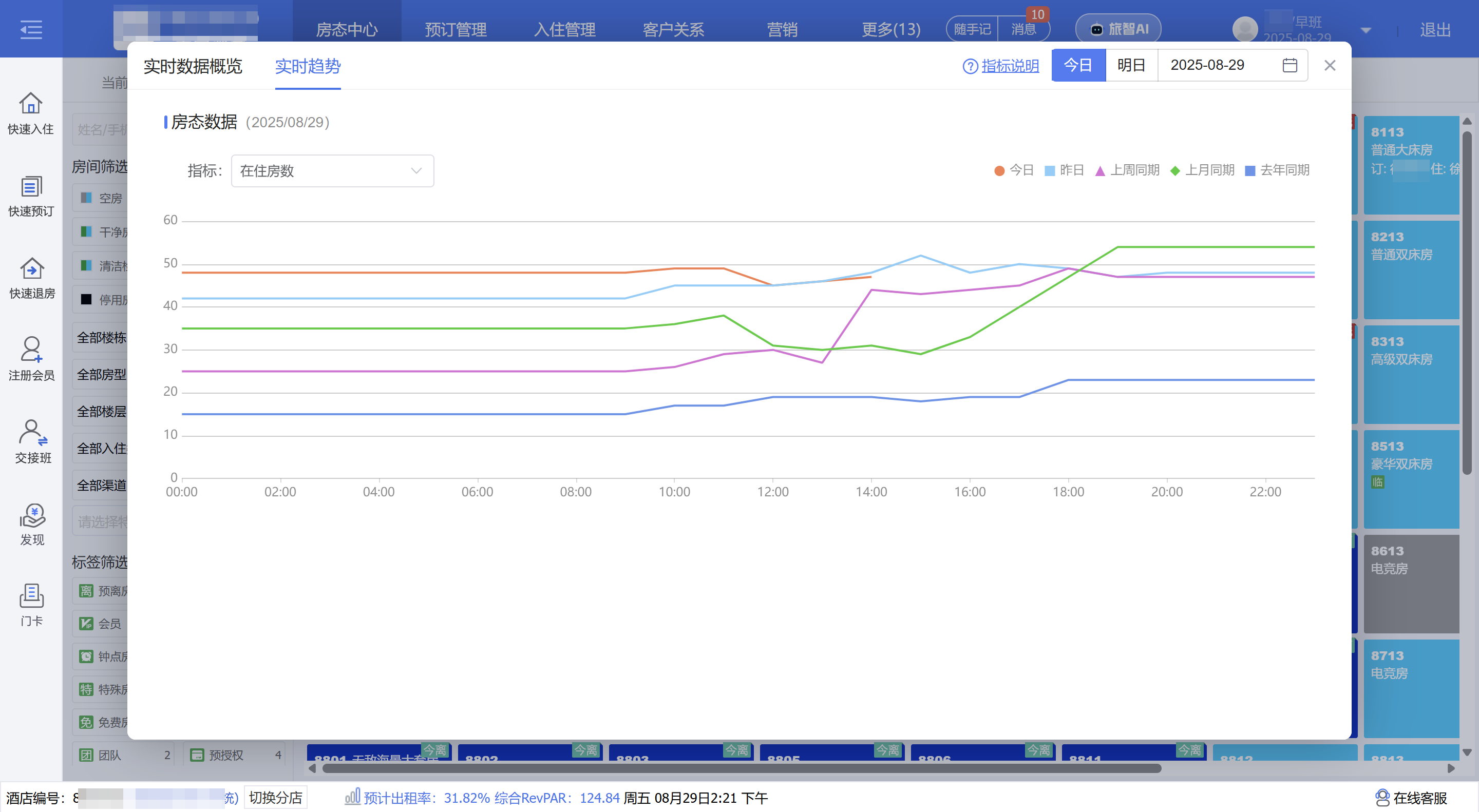The image size is (1479, 812).
Task: Click room card 8213 普通双床房
Action: pyautogui.click(x=1411, y=269)
